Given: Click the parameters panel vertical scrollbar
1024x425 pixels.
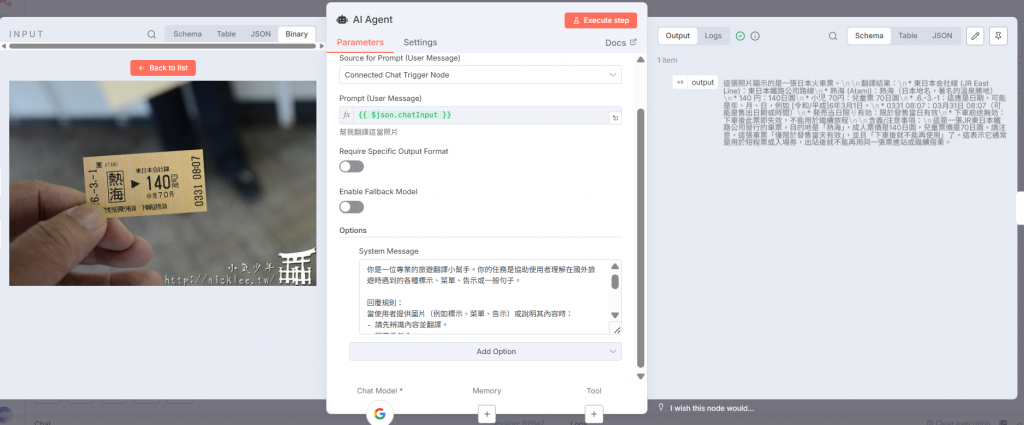Looking at the screenshot, I should click(x=641, y=238).
